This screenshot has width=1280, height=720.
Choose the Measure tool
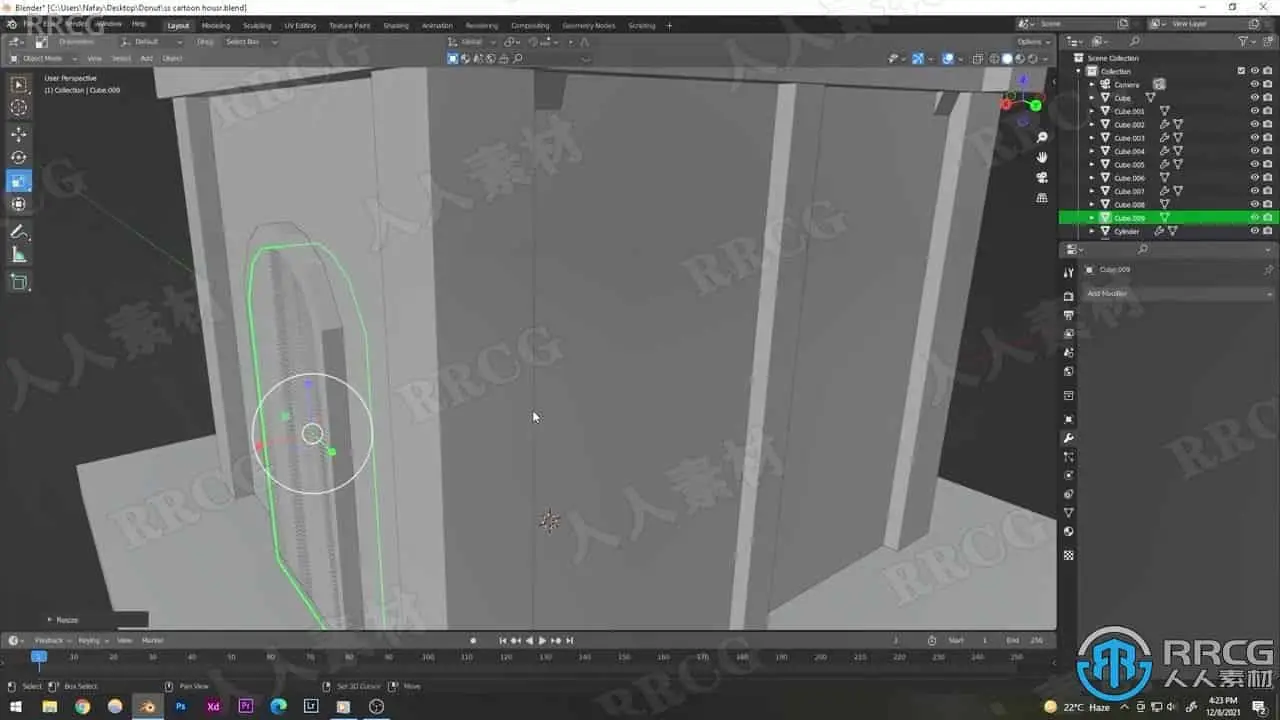click(x=19, y=256)
